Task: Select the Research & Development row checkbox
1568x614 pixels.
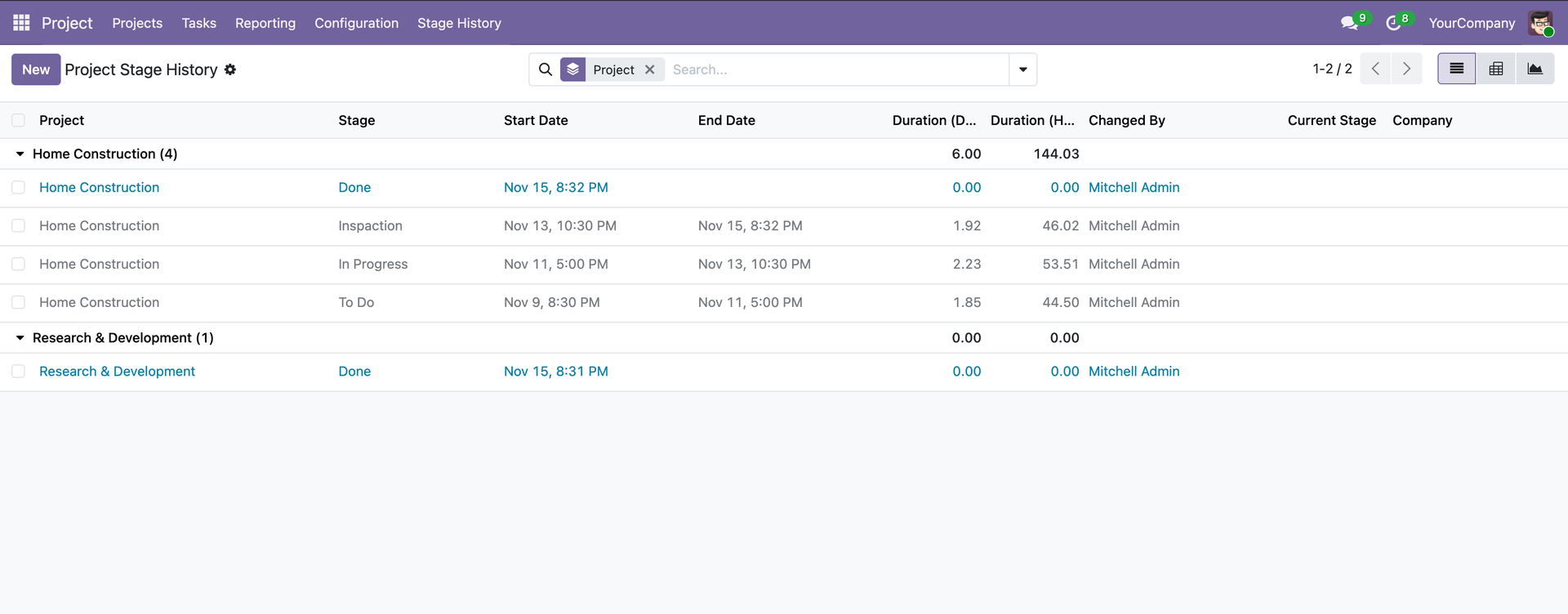Action: tap(18, 372)
